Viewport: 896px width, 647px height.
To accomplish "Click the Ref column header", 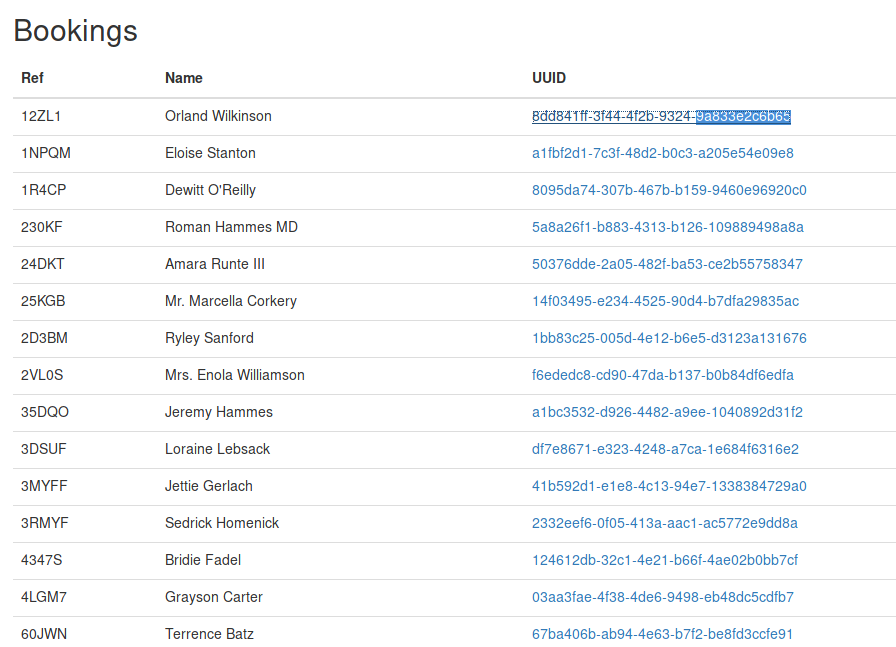I will click(33, 78).
